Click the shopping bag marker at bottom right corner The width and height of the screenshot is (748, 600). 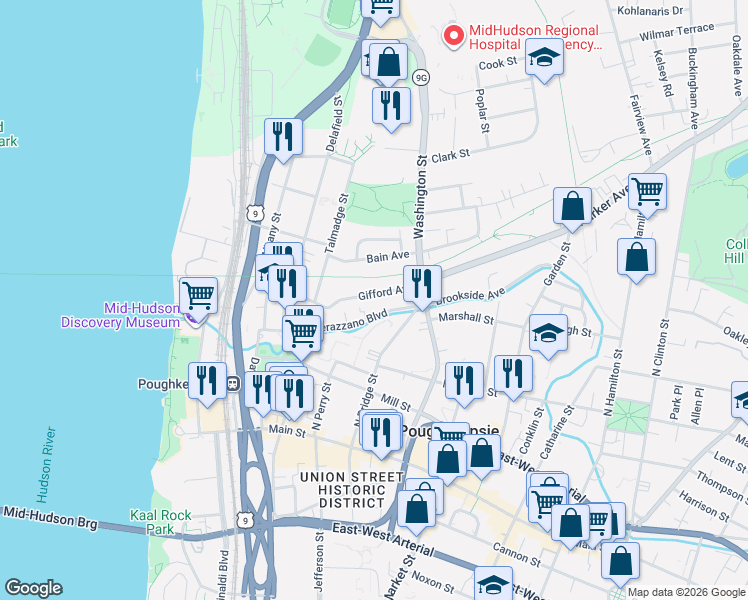[620, 564]
